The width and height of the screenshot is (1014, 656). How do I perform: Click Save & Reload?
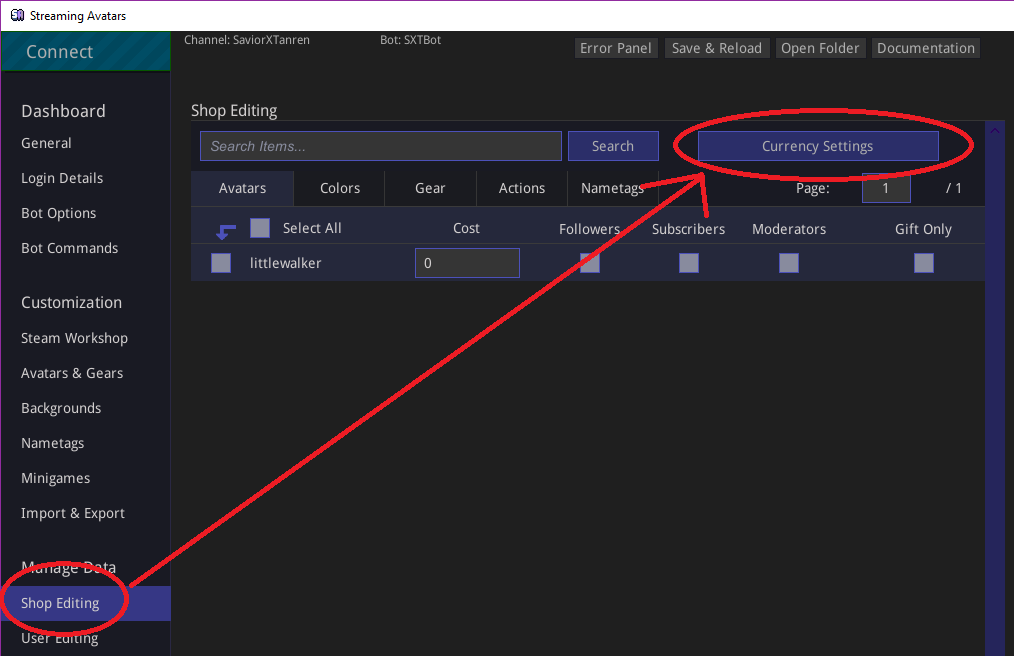coord(716,47)
